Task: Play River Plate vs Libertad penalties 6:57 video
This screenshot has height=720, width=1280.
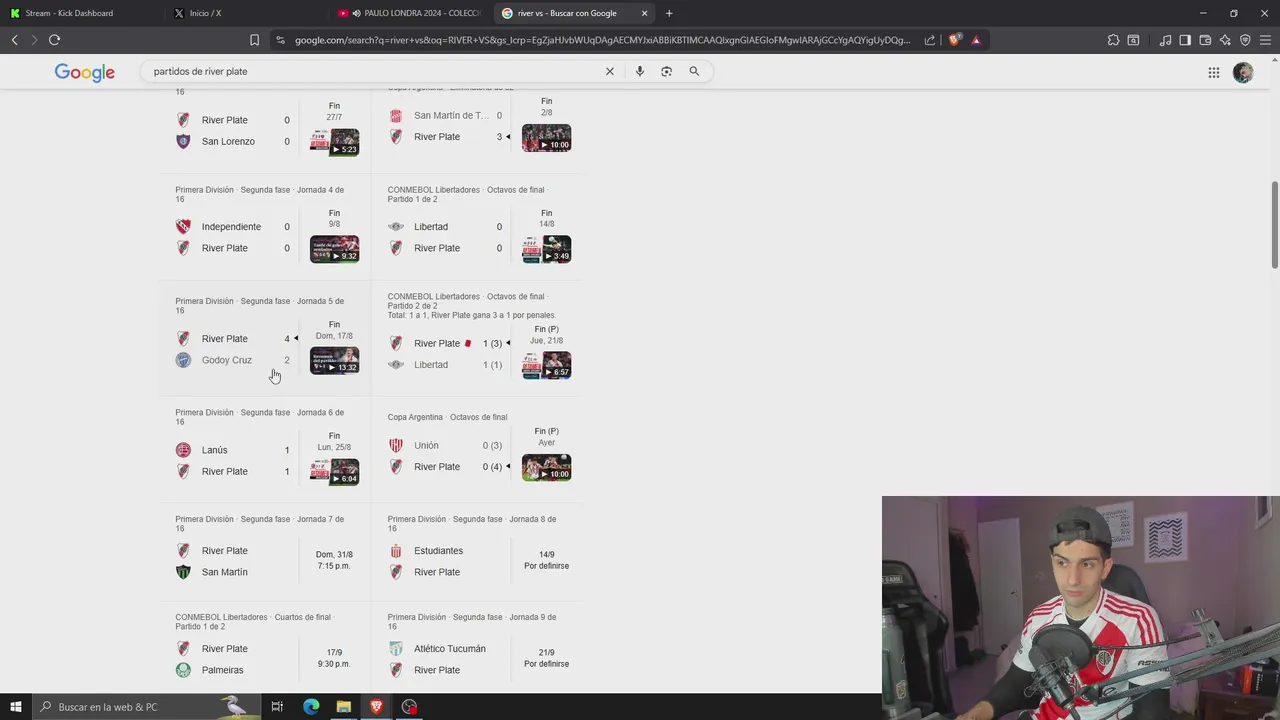Action: point(546,365)
